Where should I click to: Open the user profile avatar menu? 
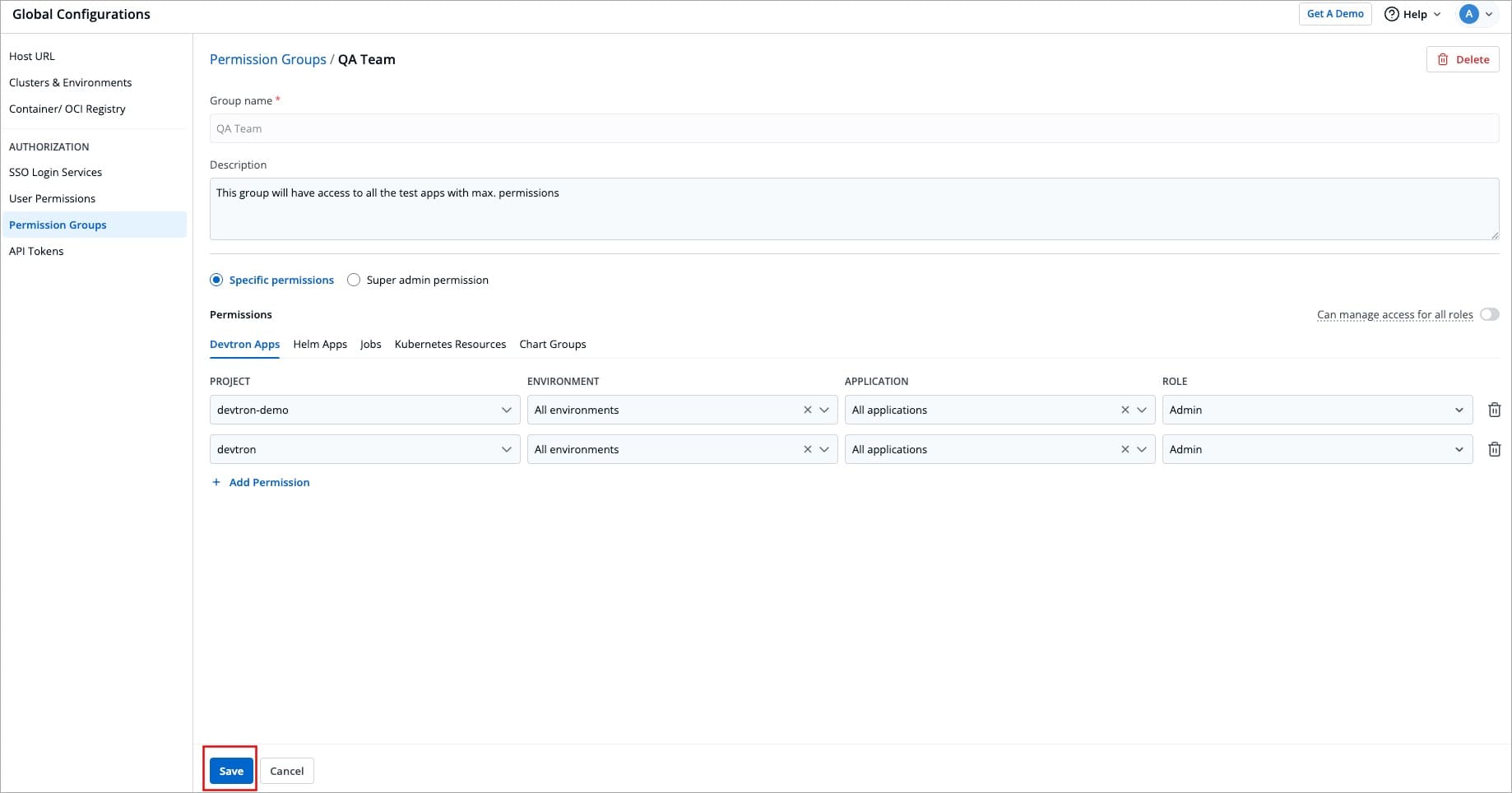click(1468, 14)
